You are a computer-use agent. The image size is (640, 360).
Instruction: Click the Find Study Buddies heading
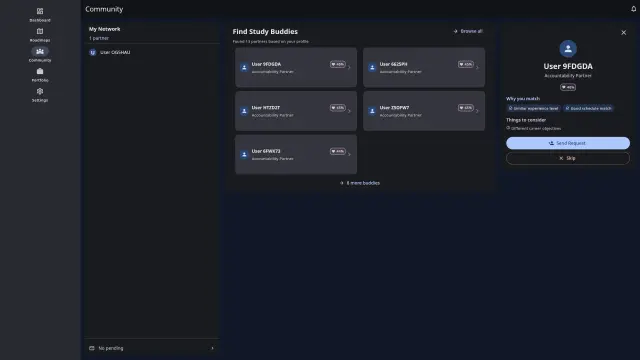pos(265,31)
